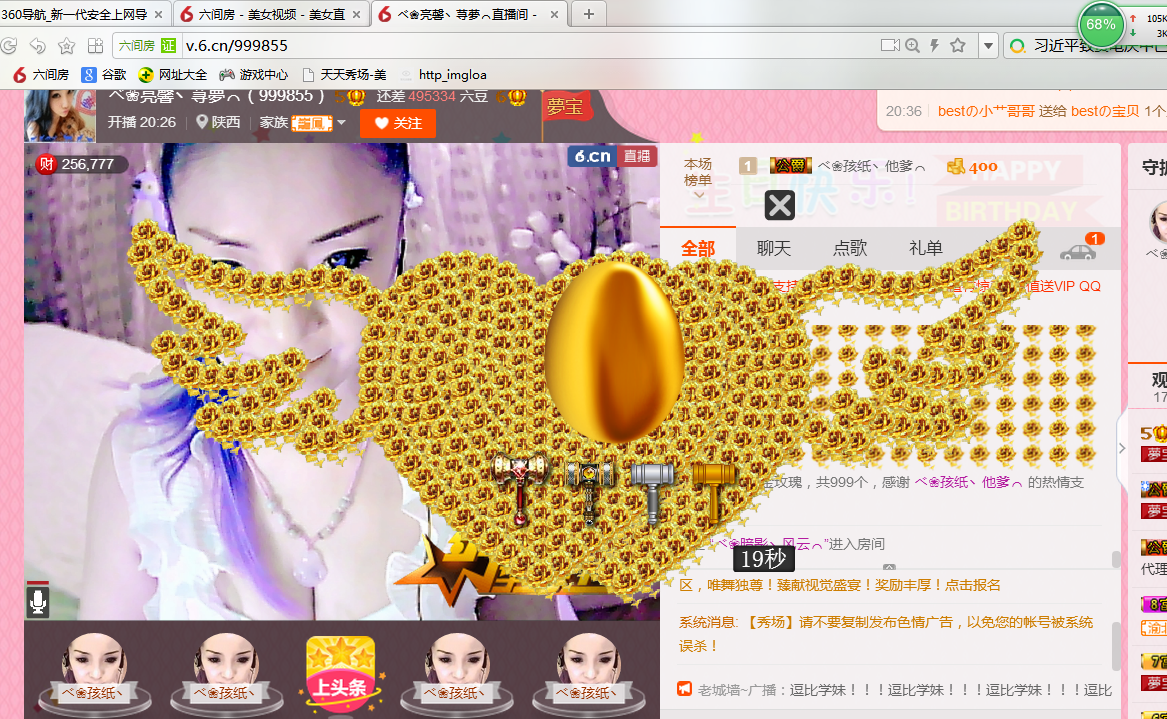
Task: Click the 6.cn 直播 logo on video
Action: click(612, 156)
